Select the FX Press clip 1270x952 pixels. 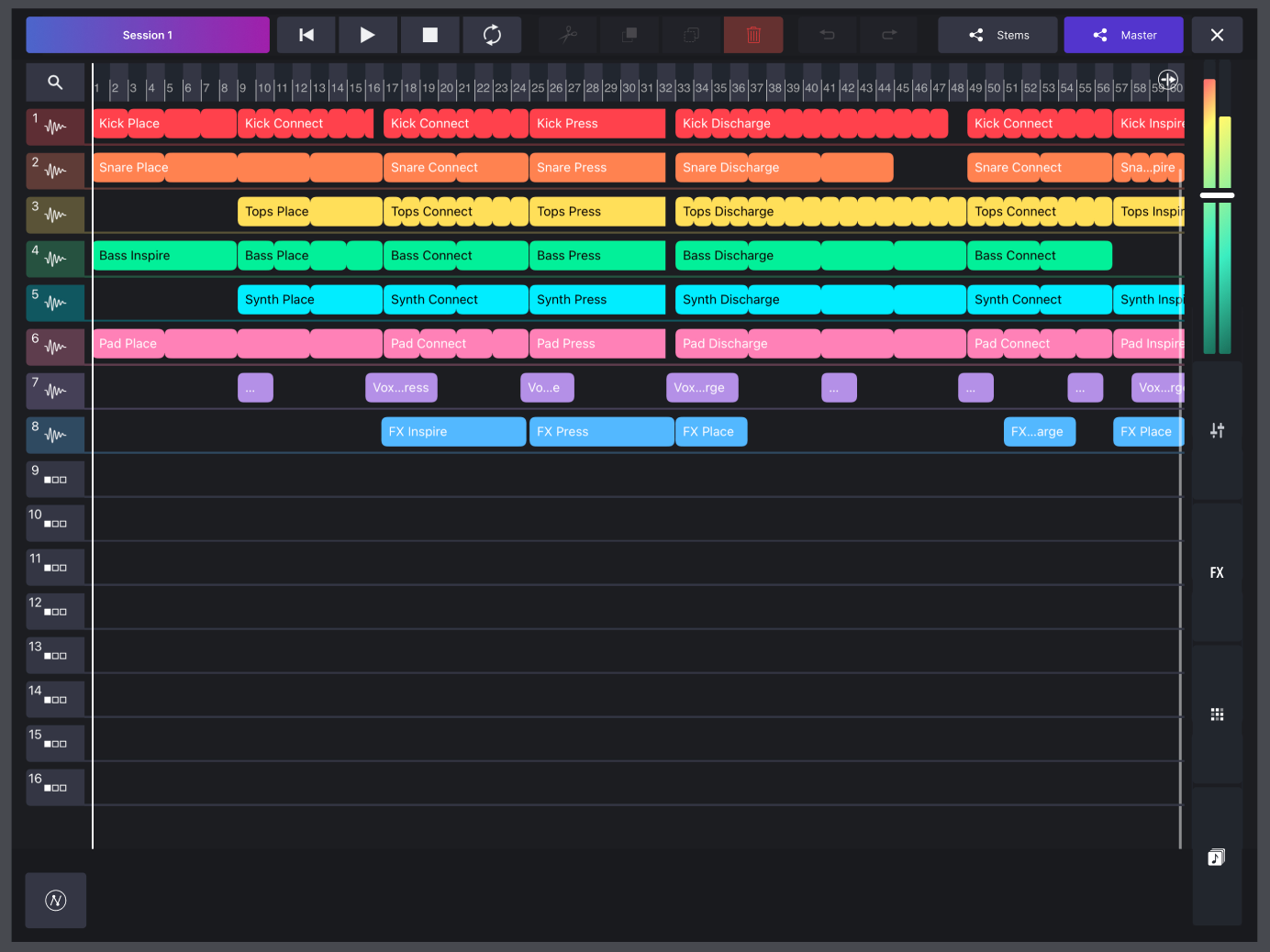point(602,432)
